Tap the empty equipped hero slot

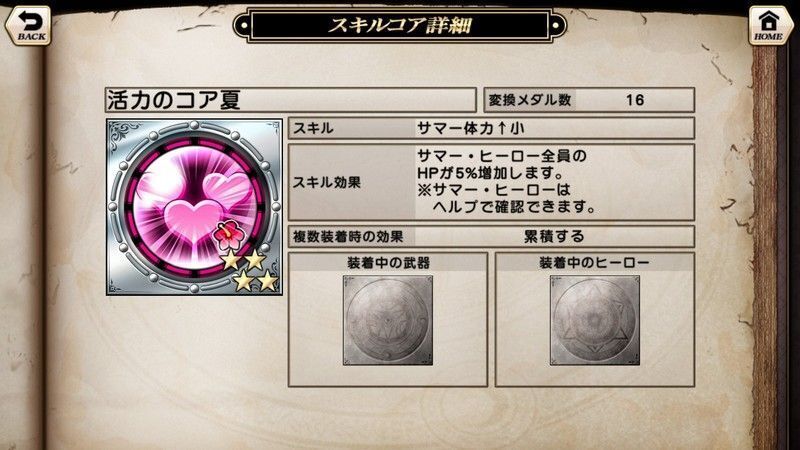594,320
